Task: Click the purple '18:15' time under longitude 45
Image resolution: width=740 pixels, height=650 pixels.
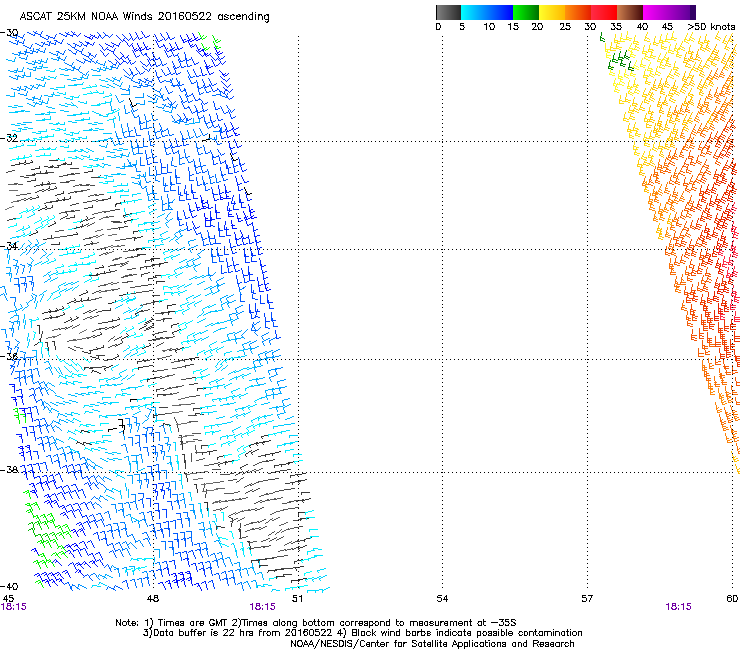Action: [x=13, y=607]
